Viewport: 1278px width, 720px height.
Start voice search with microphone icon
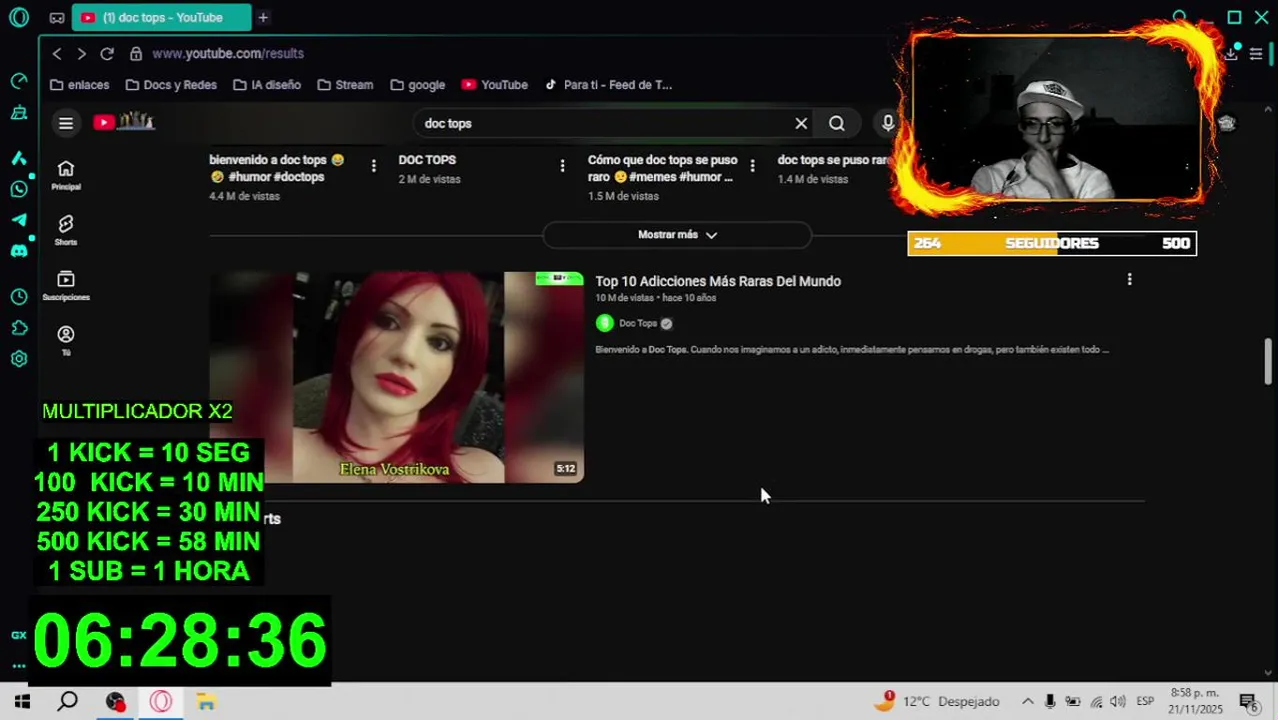(x=887, y=123)
